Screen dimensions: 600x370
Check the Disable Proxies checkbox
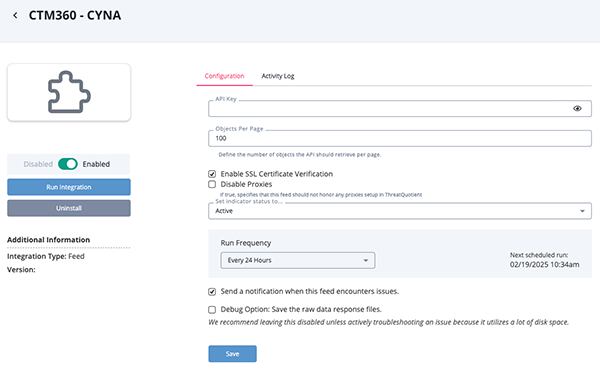(x=212, y=184)
